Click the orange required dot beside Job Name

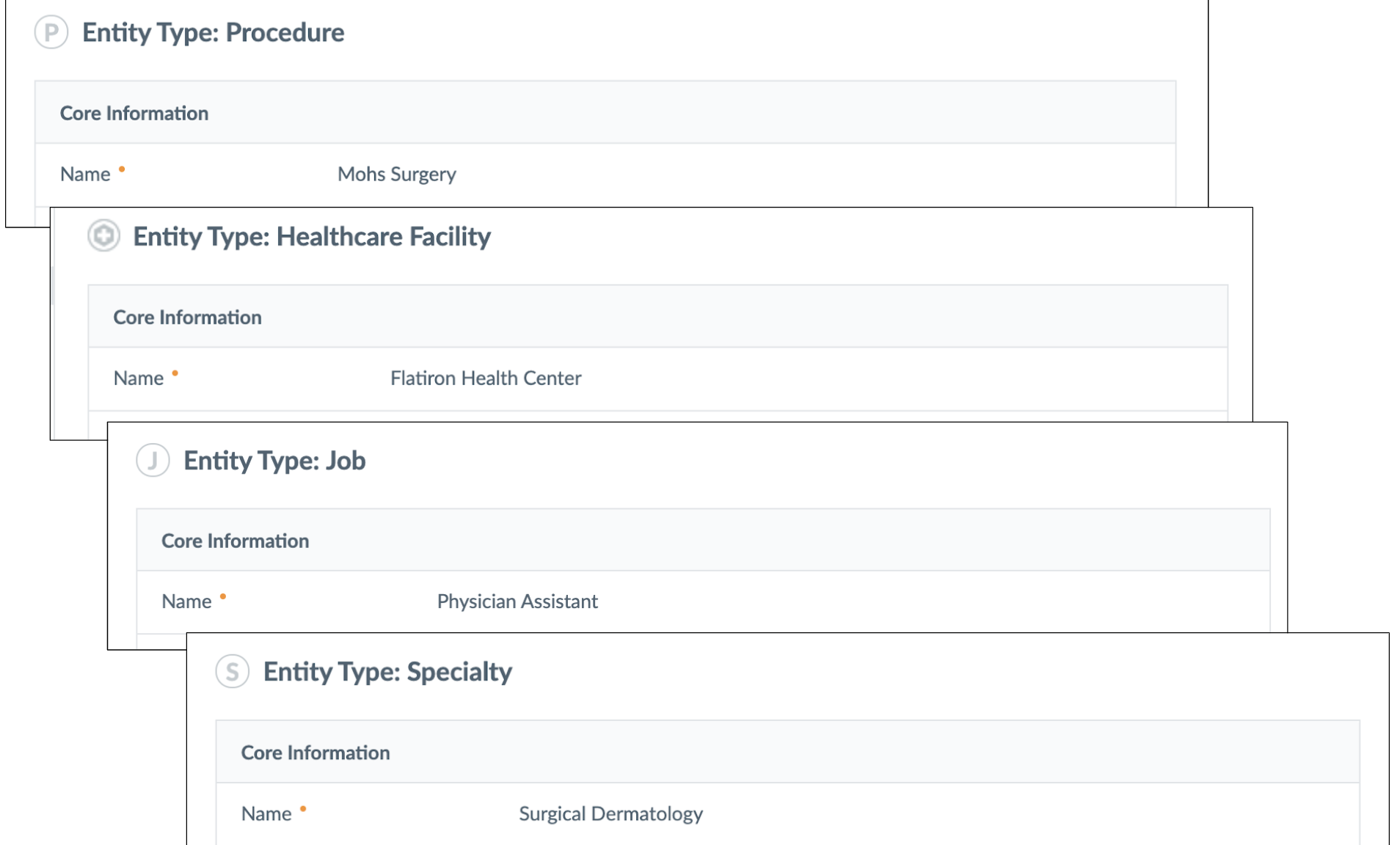click(x=223, y=596)
